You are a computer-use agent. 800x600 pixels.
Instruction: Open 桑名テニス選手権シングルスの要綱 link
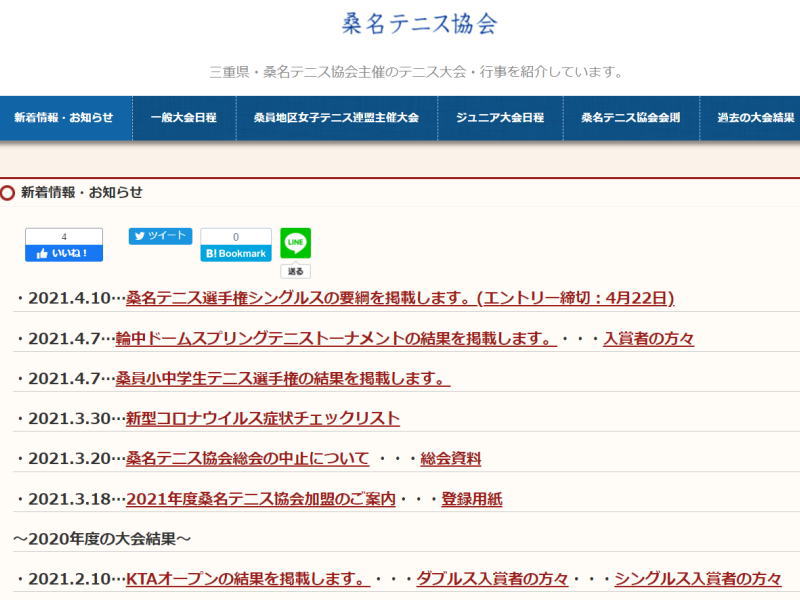coord(400,298)
